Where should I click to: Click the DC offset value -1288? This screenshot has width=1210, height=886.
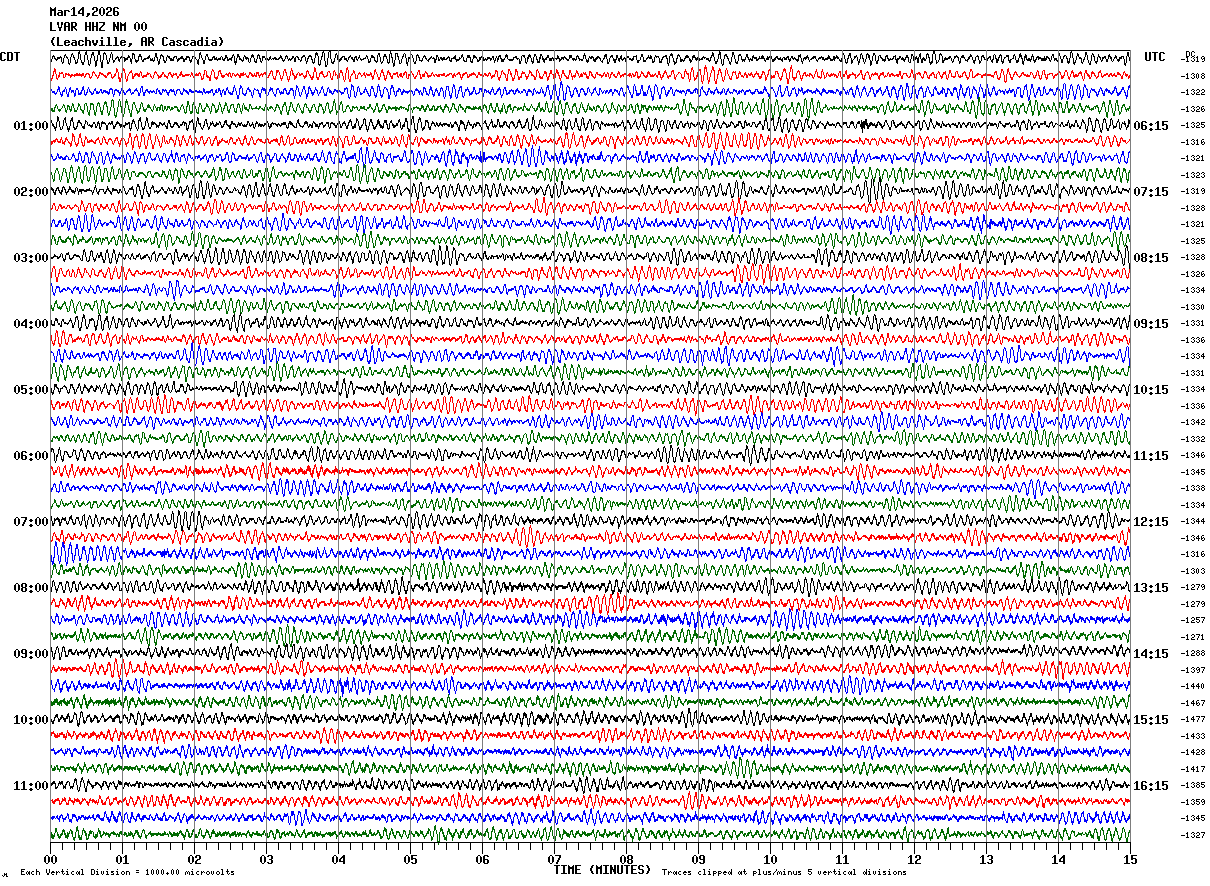point(1193,654)
